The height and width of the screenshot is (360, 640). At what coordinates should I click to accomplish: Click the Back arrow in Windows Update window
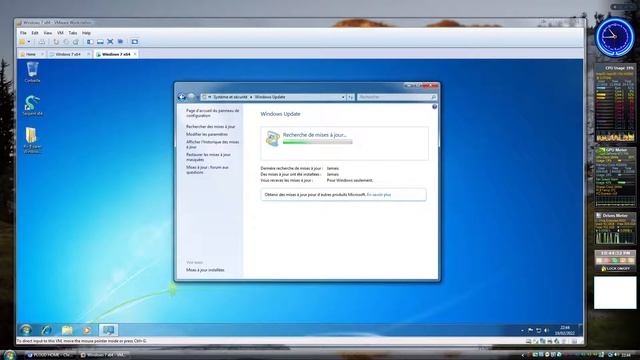[182, 97]
